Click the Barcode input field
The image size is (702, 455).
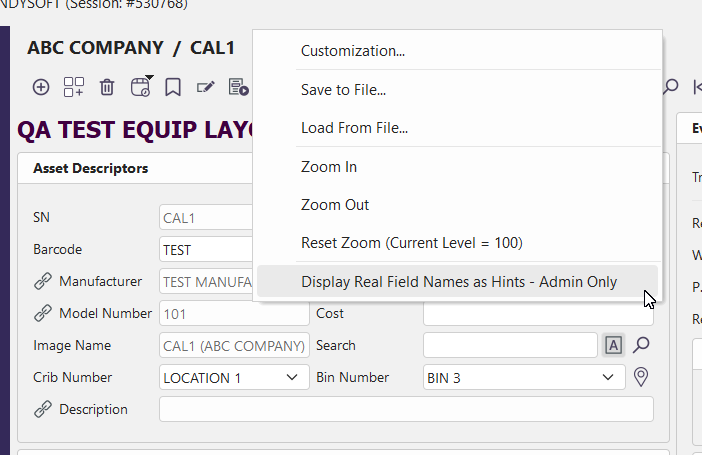point(206,249)
